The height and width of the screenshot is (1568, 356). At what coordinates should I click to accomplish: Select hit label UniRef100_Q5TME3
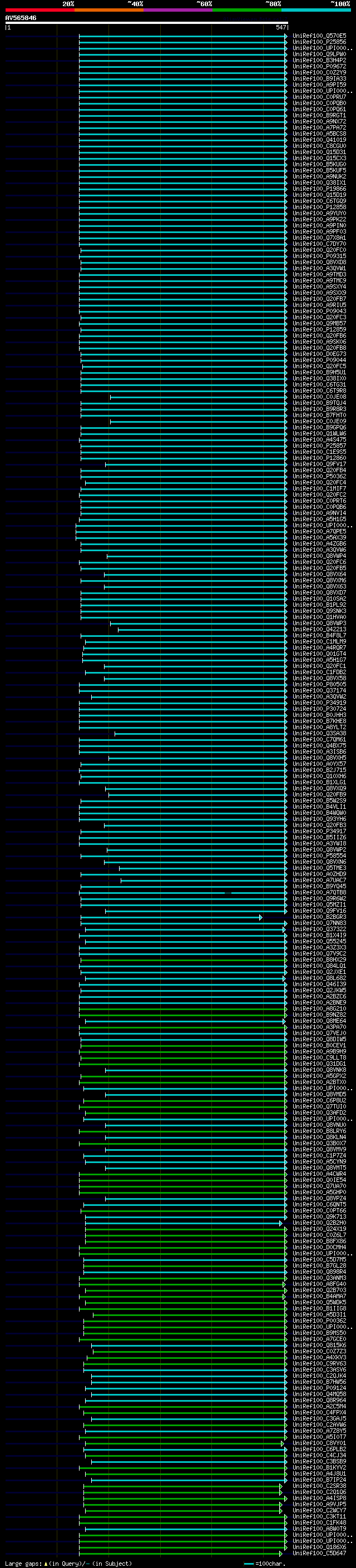coord(319,868)
